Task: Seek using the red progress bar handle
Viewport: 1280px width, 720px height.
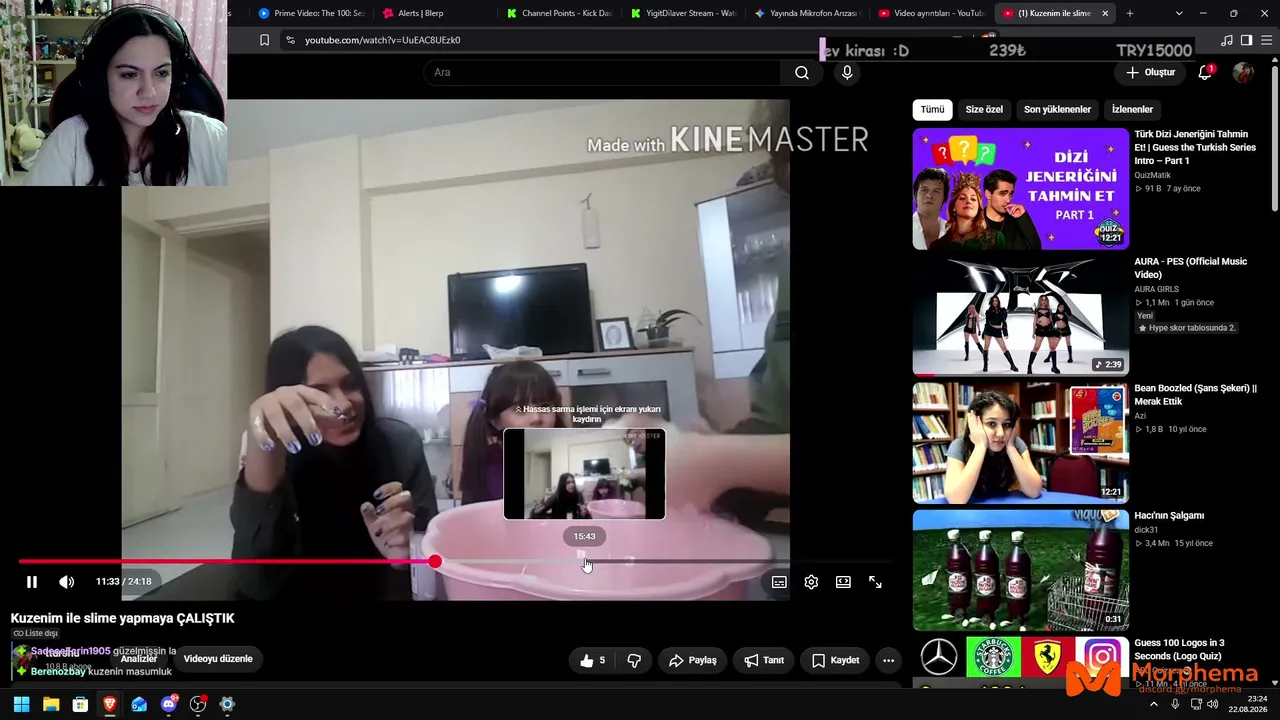Action: point(435,562)
